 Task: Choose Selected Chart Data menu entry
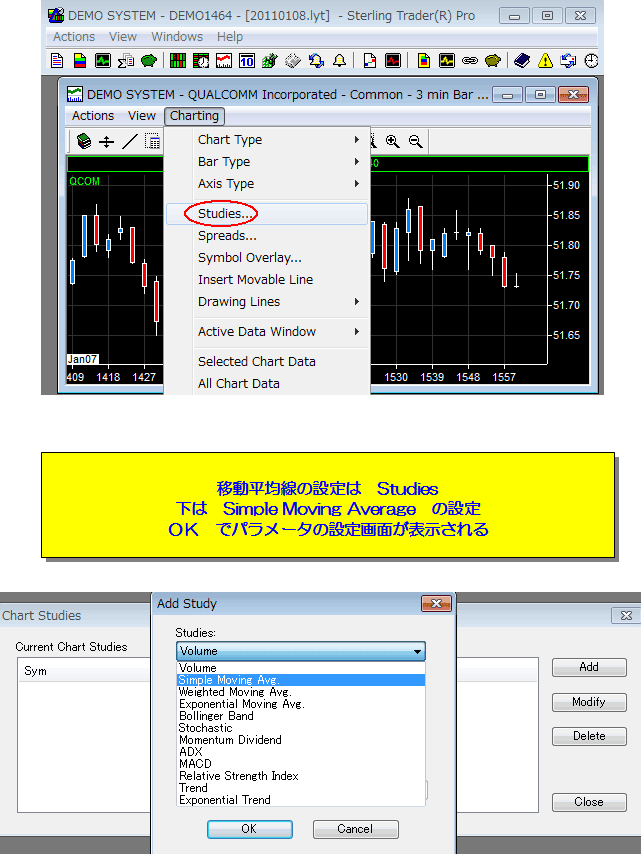(267, 362)
